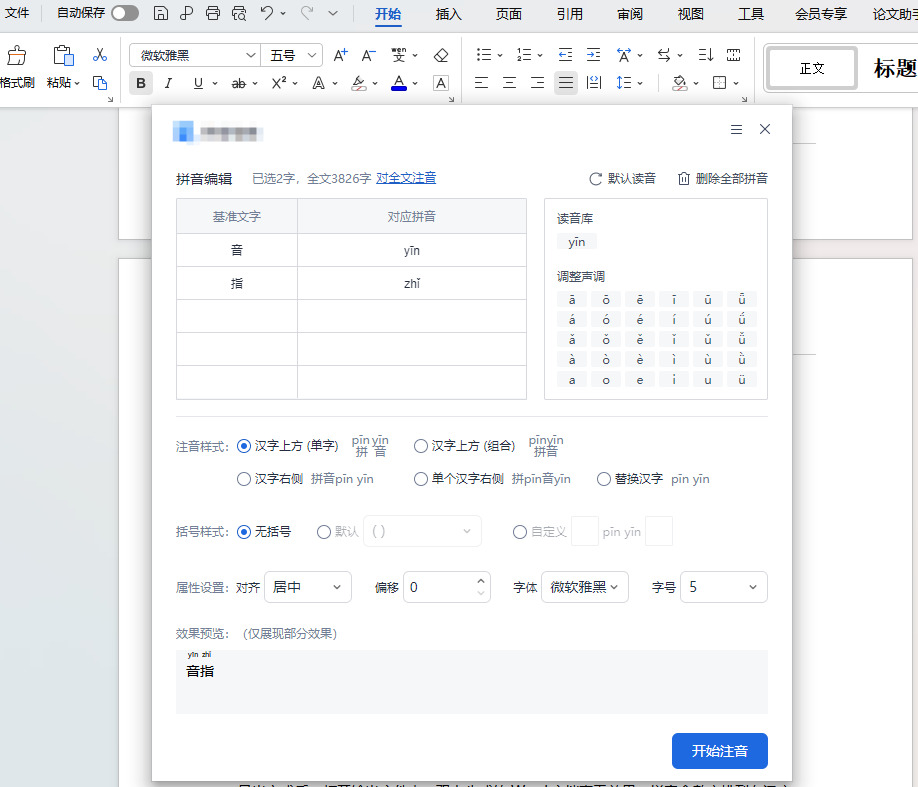
Task: Click the Superscript X² icon
Action: [279, 83]
